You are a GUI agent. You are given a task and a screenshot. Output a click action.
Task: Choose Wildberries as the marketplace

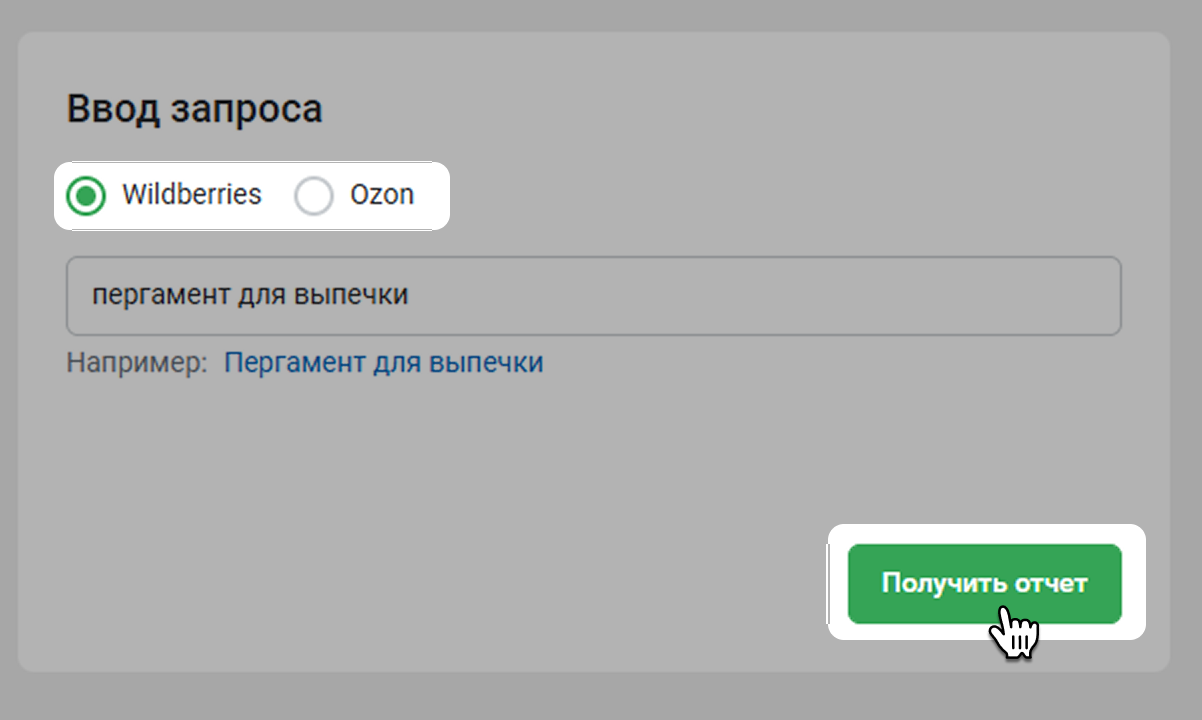pyautogui.click(x=87, y=196)
